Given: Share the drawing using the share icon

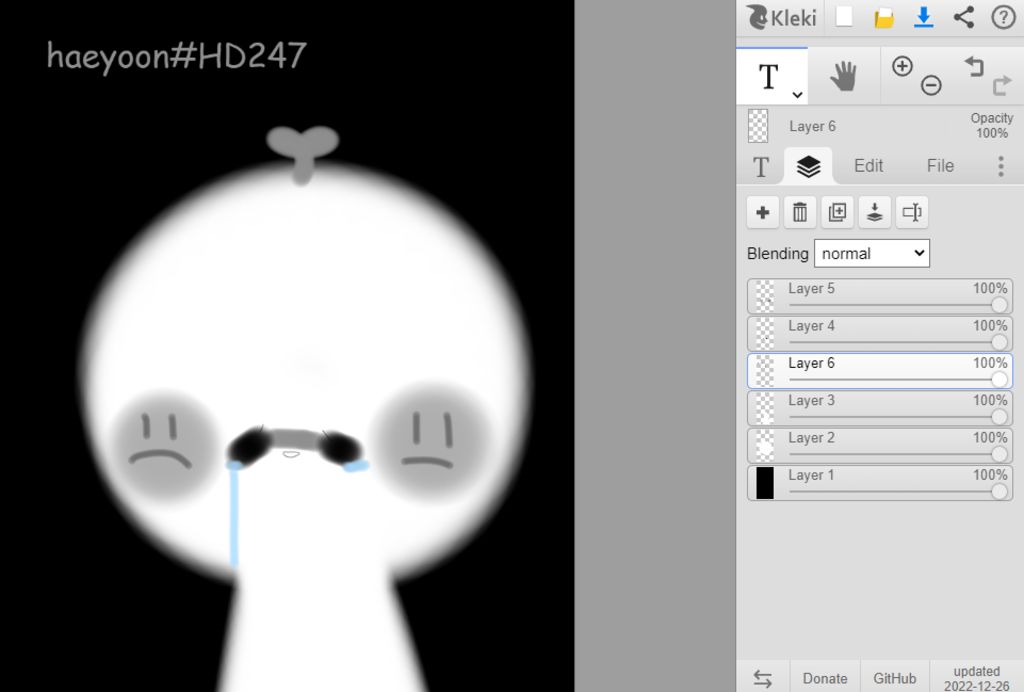Looking at the screenshot, I should [963, 18].
